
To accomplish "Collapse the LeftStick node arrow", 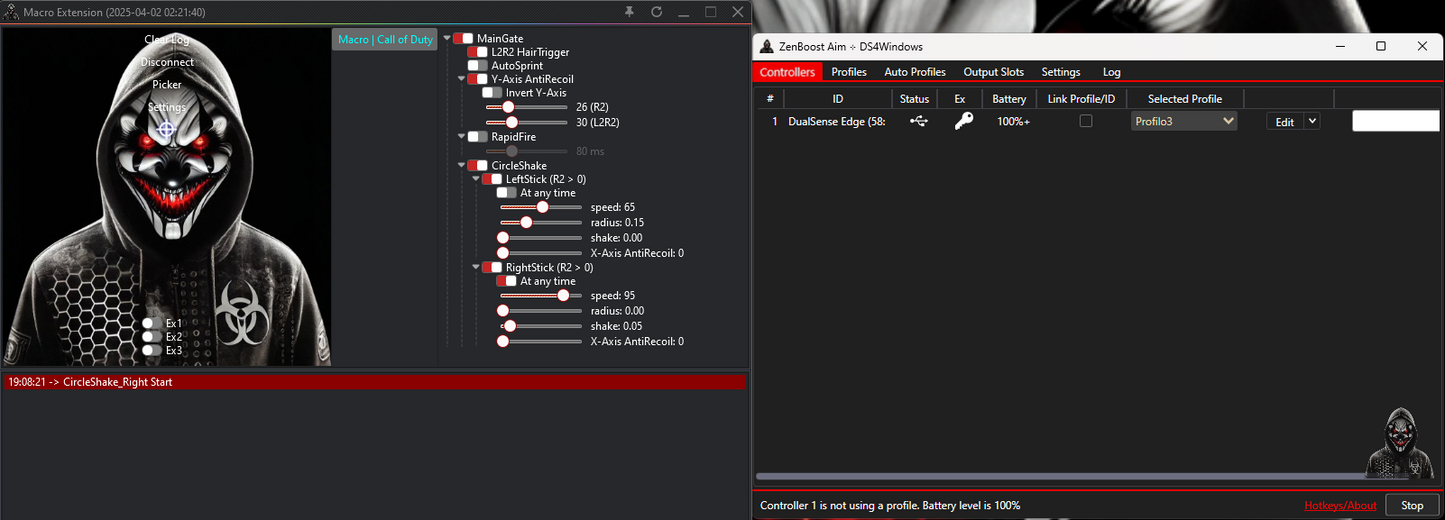I will (476, 179).
